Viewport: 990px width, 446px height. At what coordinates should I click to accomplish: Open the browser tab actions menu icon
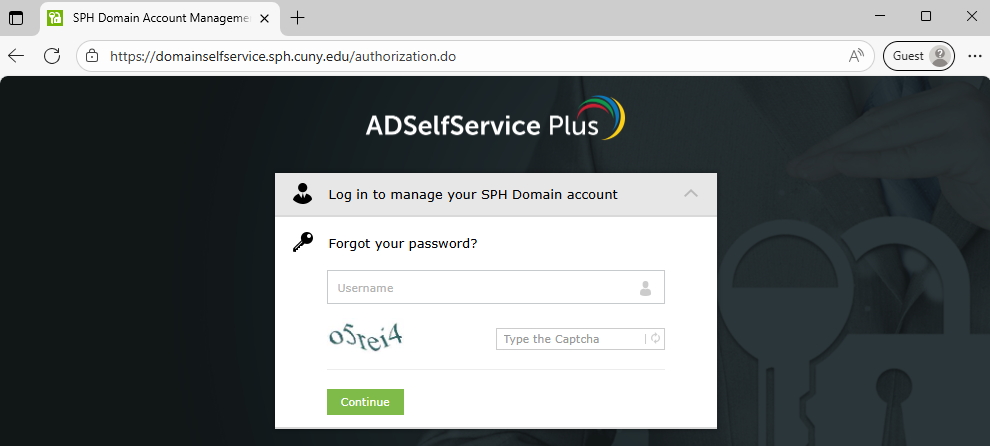tap(16, 18)
